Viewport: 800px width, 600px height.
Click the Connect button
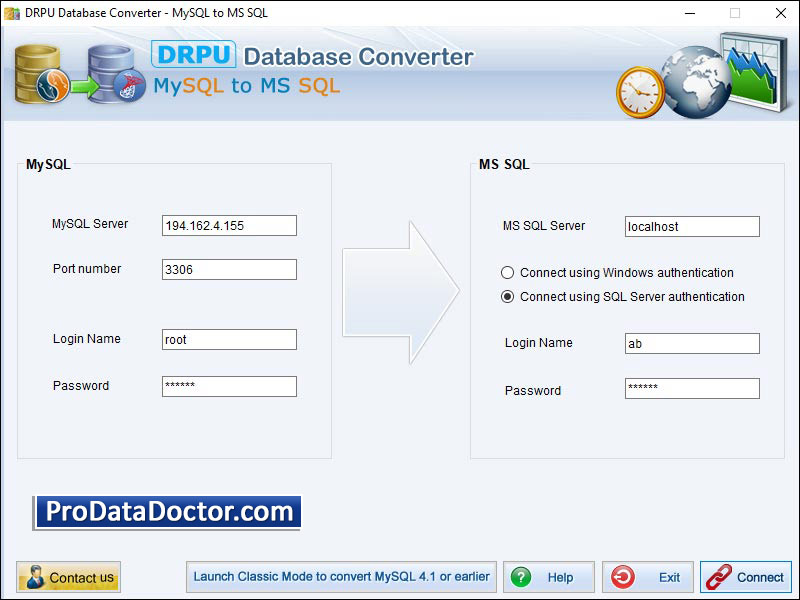tap(745, 577)
